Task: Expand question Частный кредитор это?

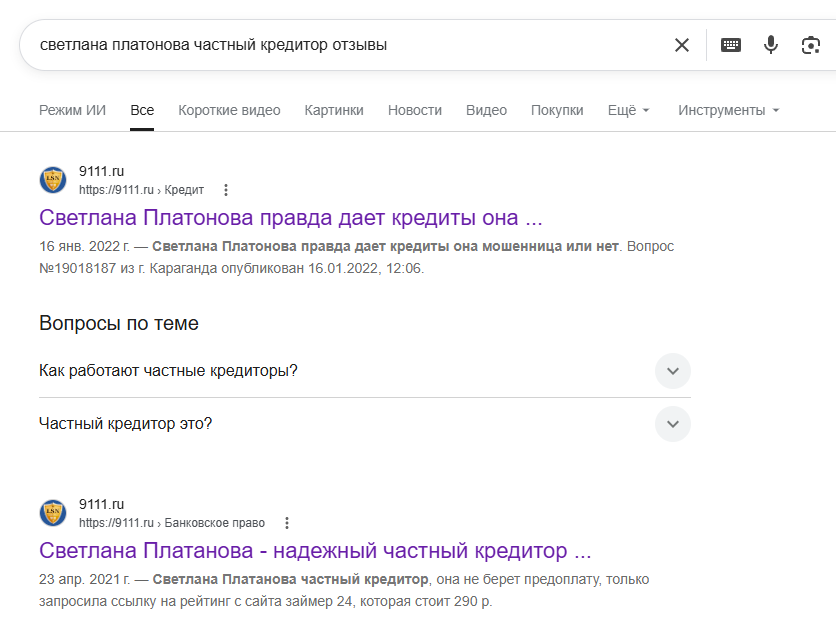Action: (x=365, y=424)
